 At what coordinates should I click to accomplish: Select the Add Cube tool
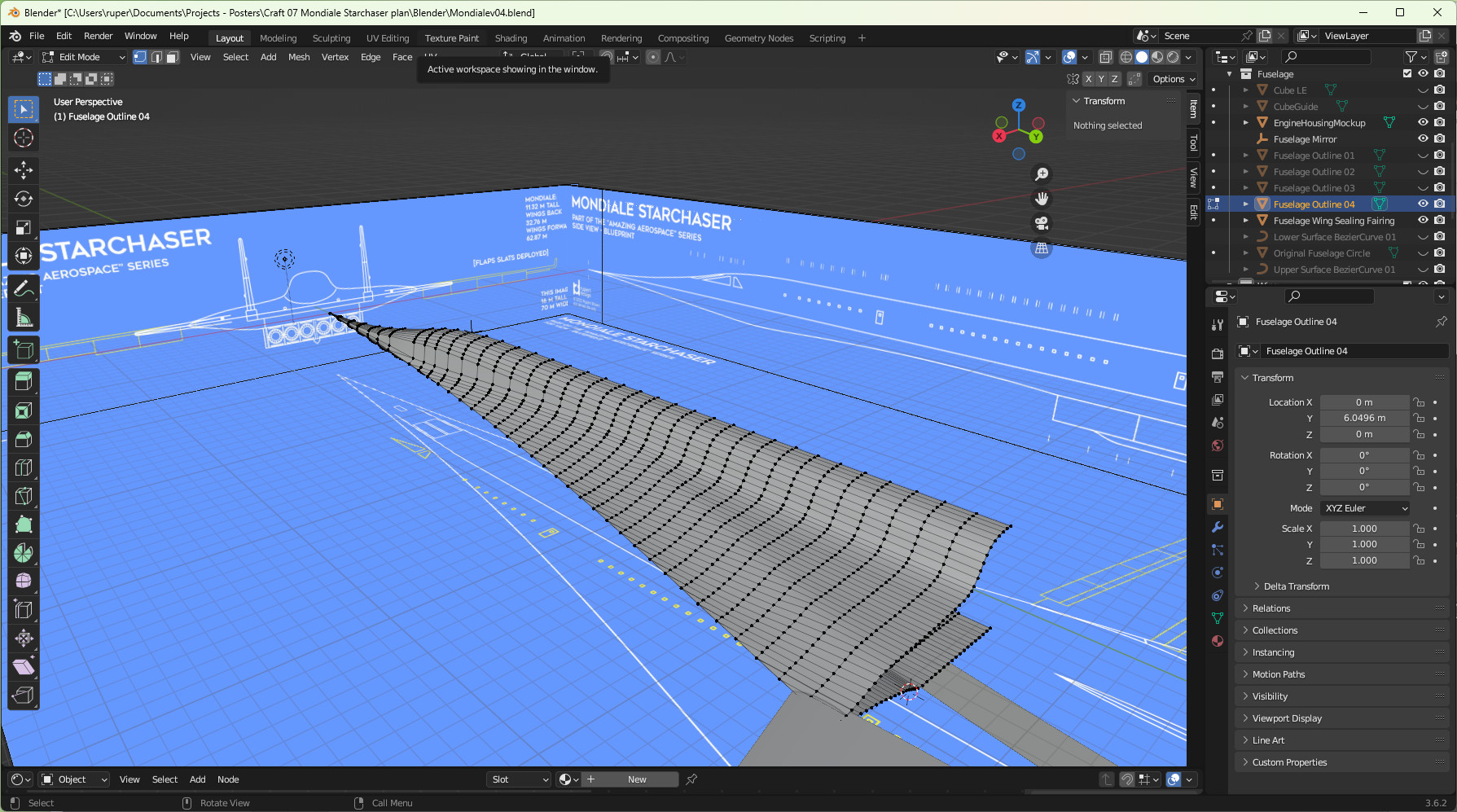point(24,350)
